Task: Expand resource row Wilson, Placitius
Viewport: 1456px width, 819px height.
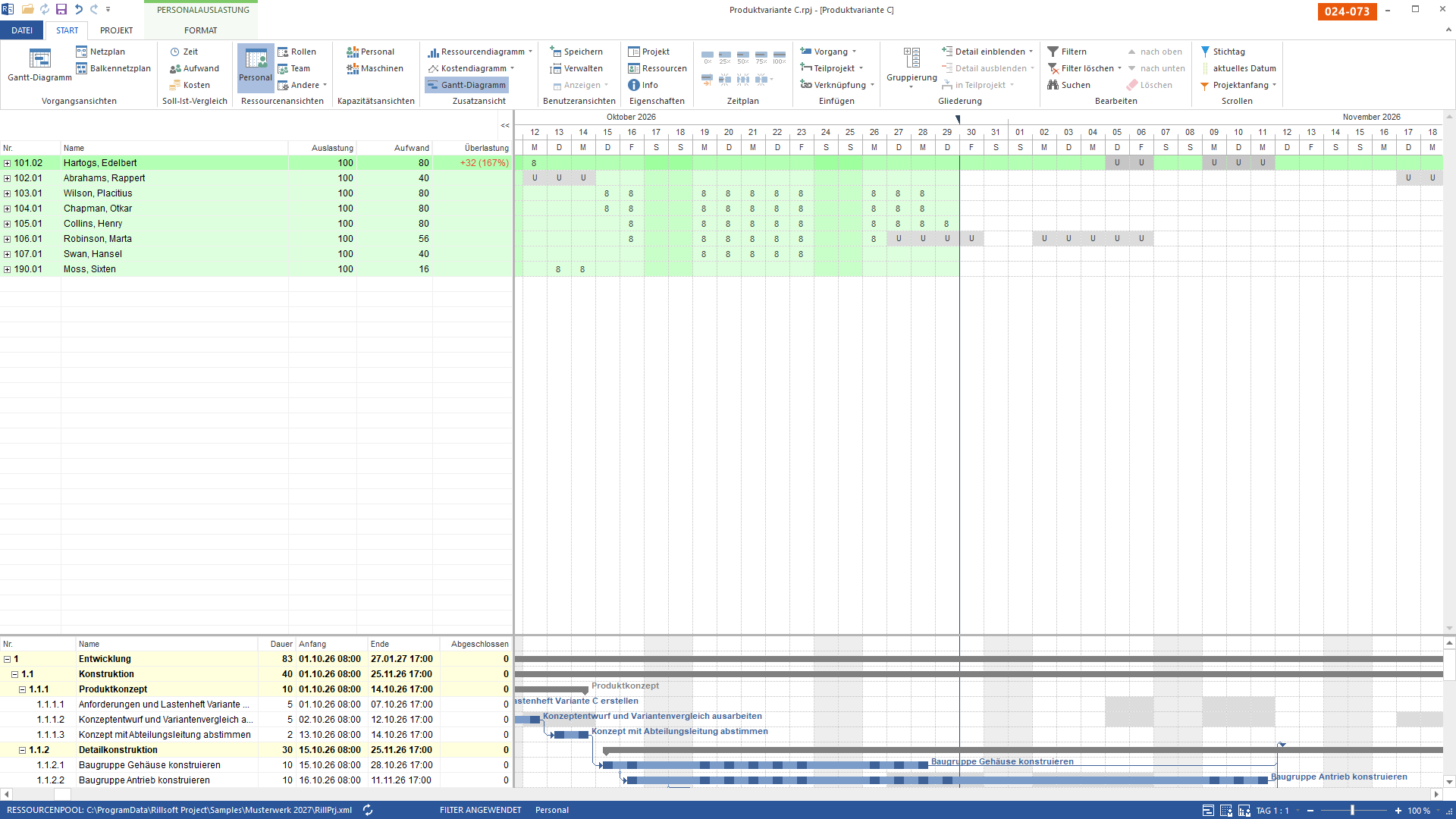Action: click(8, 193)
